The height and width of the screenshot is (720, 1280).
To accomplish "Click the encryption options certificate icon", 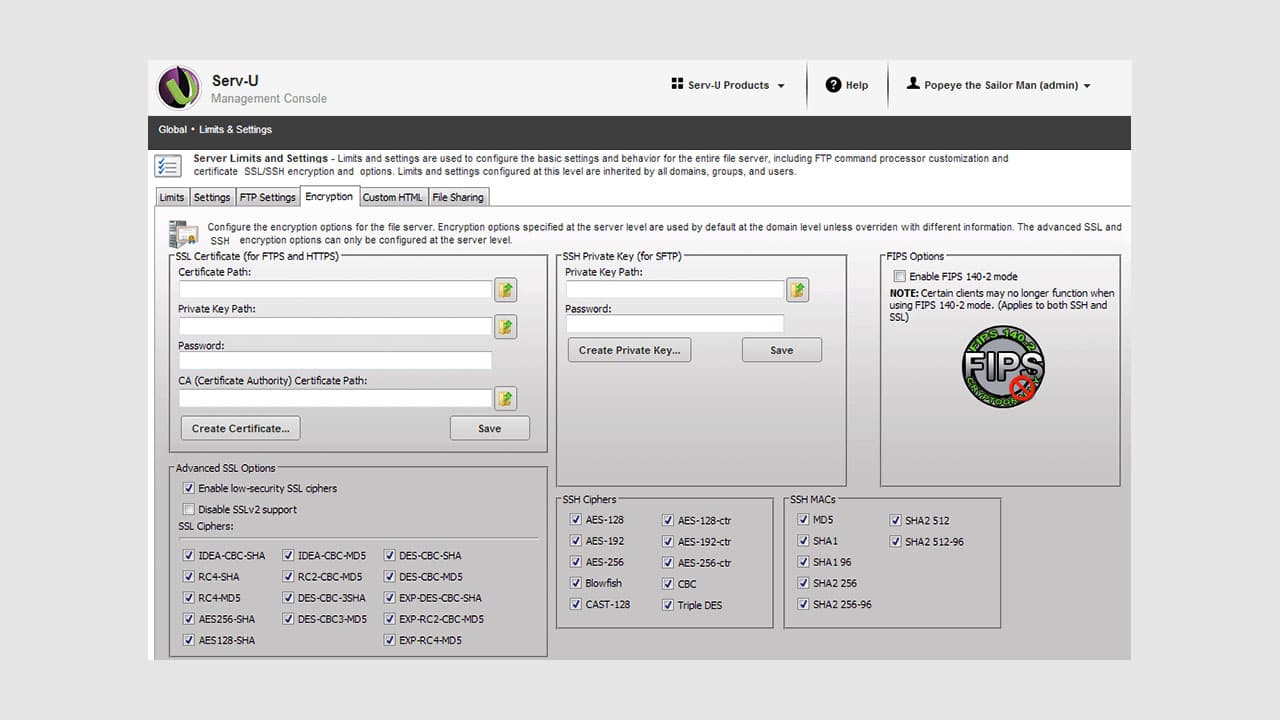I will (x=184, y=232).
